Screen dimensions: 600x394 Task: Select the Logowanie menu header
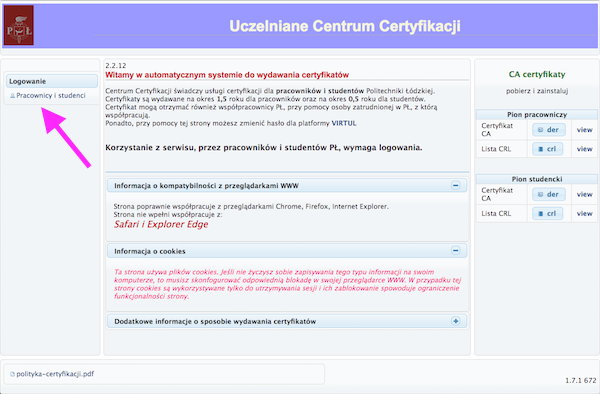coord(52,81)
